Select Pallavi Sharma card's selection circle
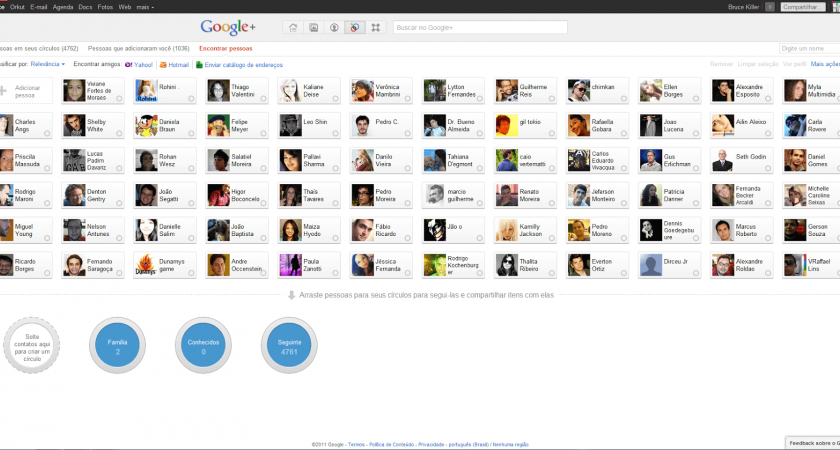The width and height of the screenshot is (840, 450). [x=335, y=168]
